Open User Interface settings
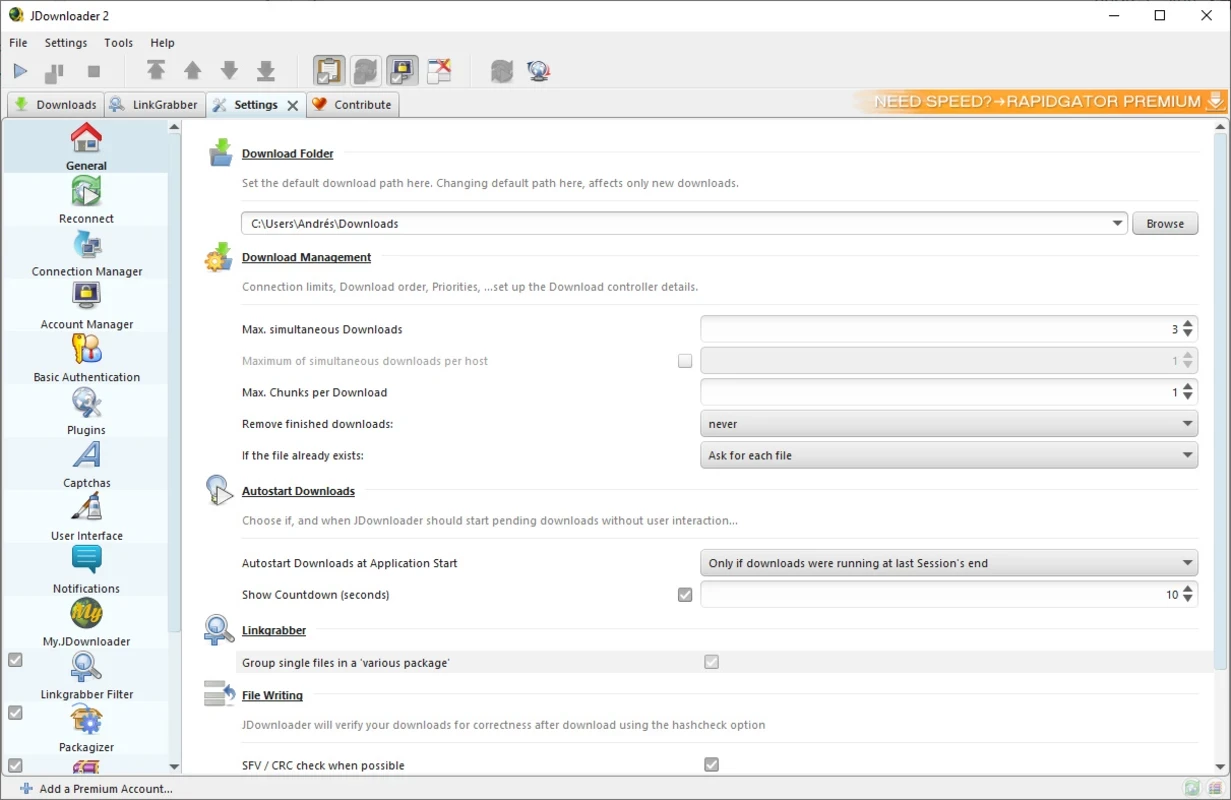 86,518
